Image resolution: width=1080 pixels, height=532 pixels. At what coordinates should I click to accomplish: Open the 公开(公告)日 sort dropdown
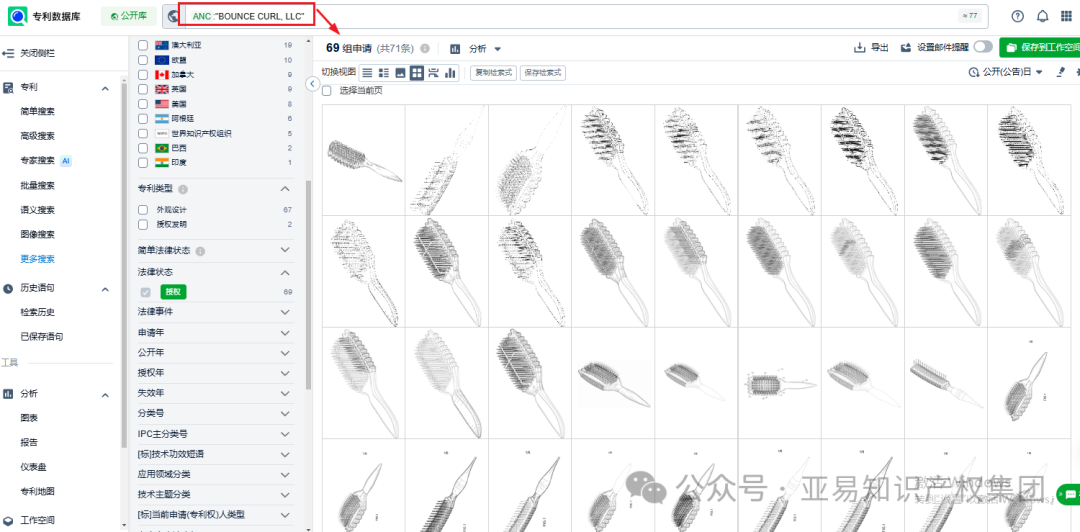tap(1006, 72)
